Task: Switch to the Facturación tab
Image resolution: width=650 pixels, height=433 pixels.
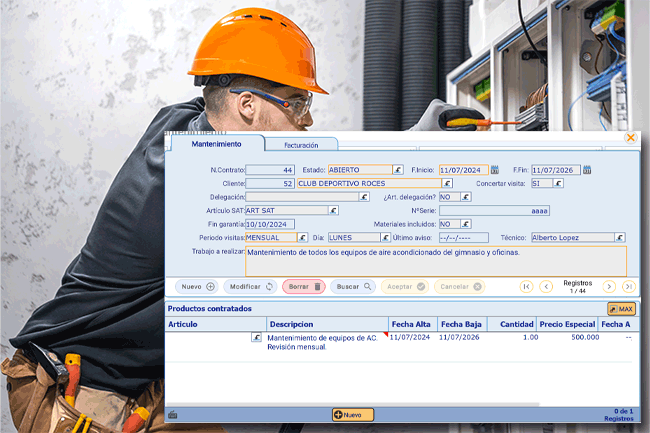Action: click(301, 145)
